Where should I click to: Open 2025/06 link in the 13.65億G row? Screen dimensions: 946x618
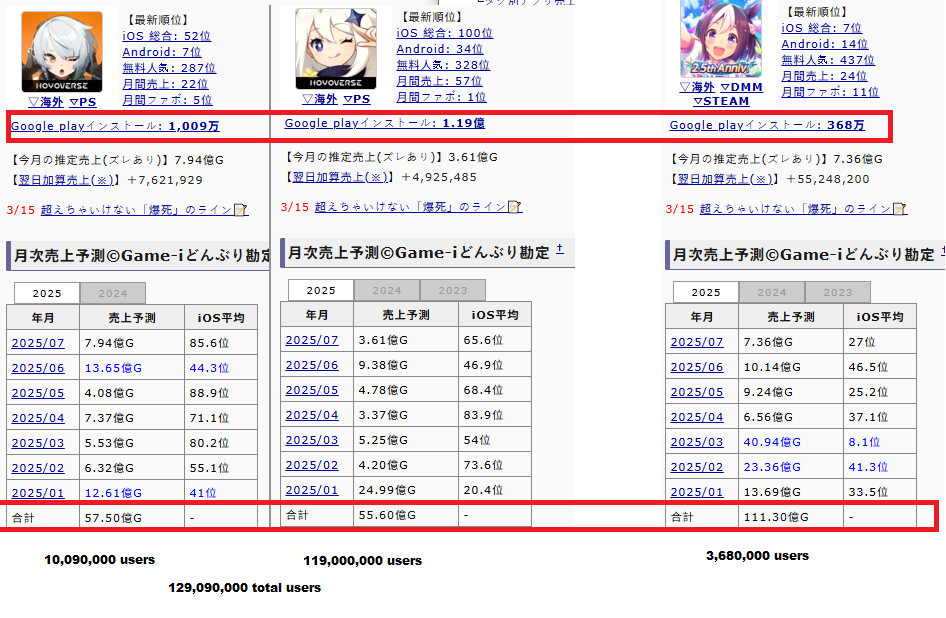37,368
